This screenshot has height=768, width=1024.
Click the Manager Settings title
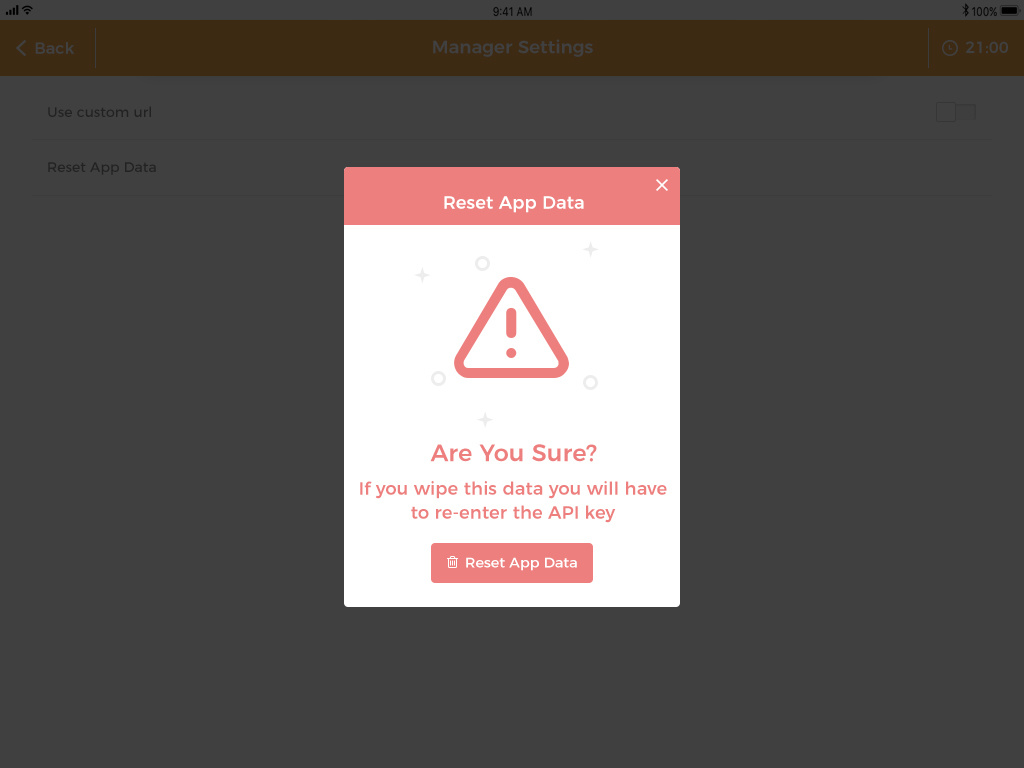(x=512, y=48)
